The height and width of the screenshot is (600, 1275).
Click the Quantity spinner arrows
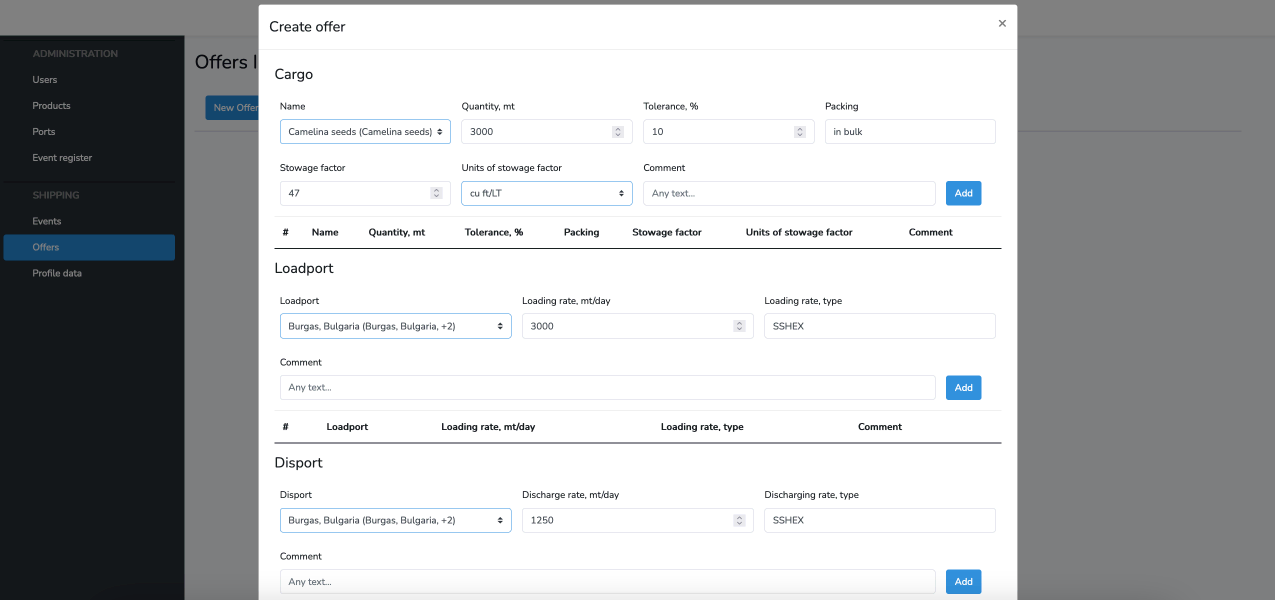617,132
